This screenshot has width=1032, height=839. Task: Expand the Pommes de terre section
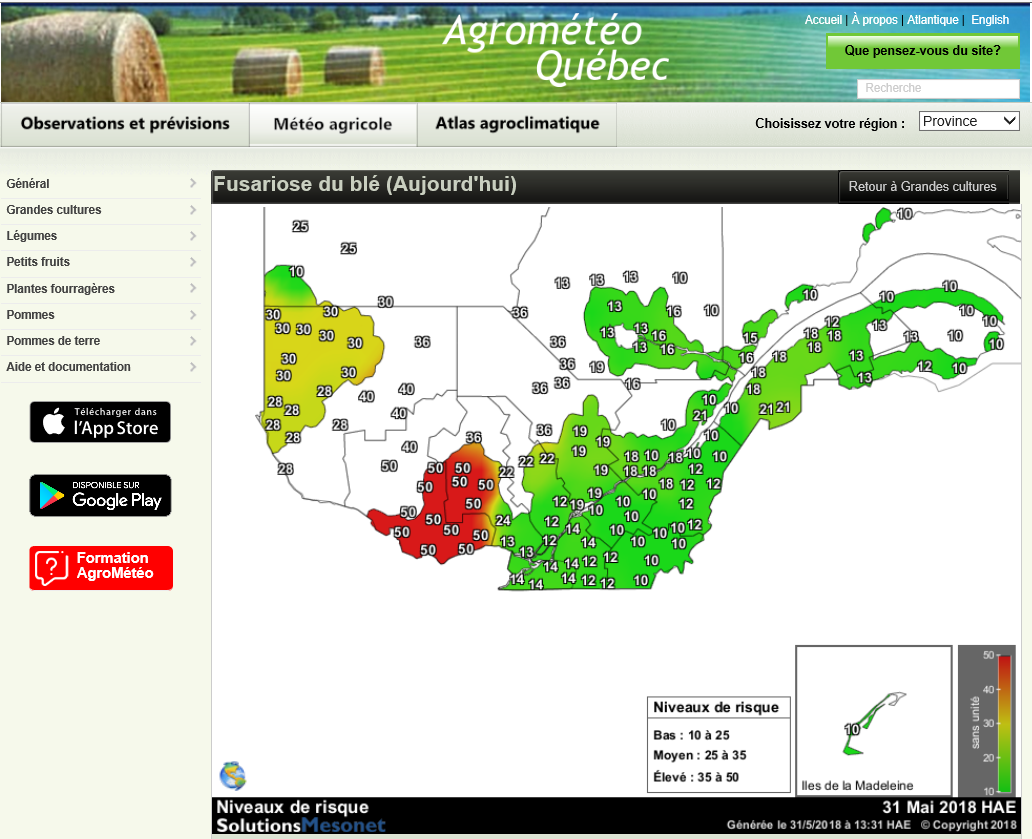(100, 341)
